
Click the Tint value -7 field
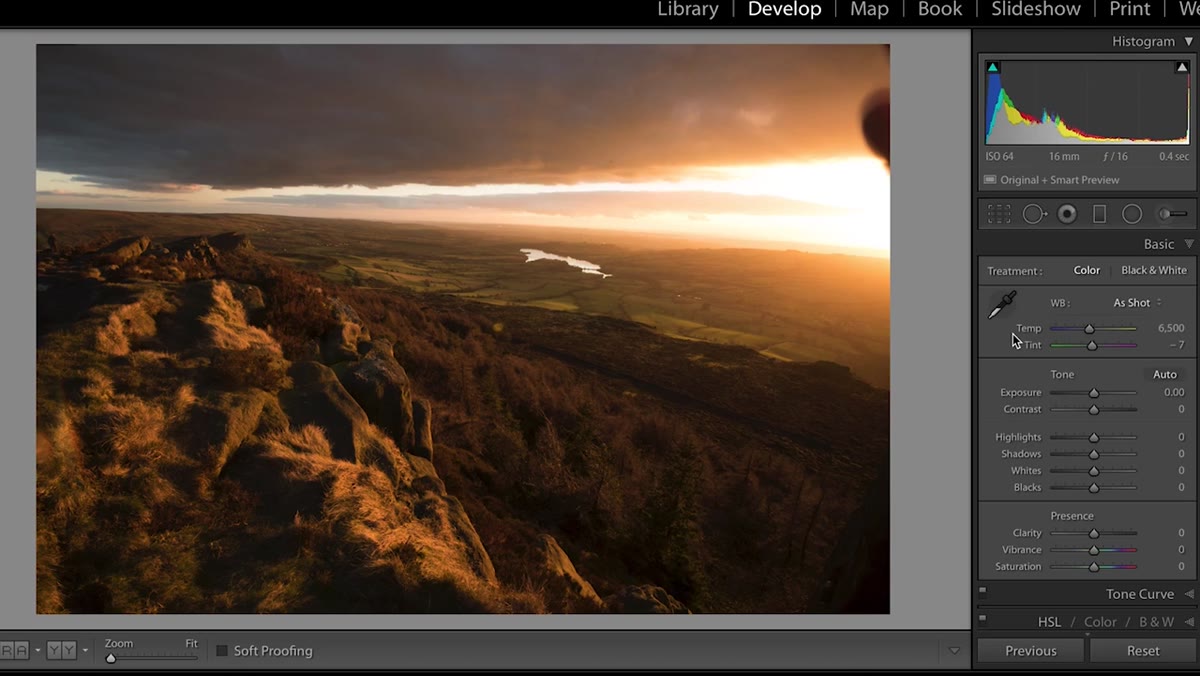(x=1177, y=345)
